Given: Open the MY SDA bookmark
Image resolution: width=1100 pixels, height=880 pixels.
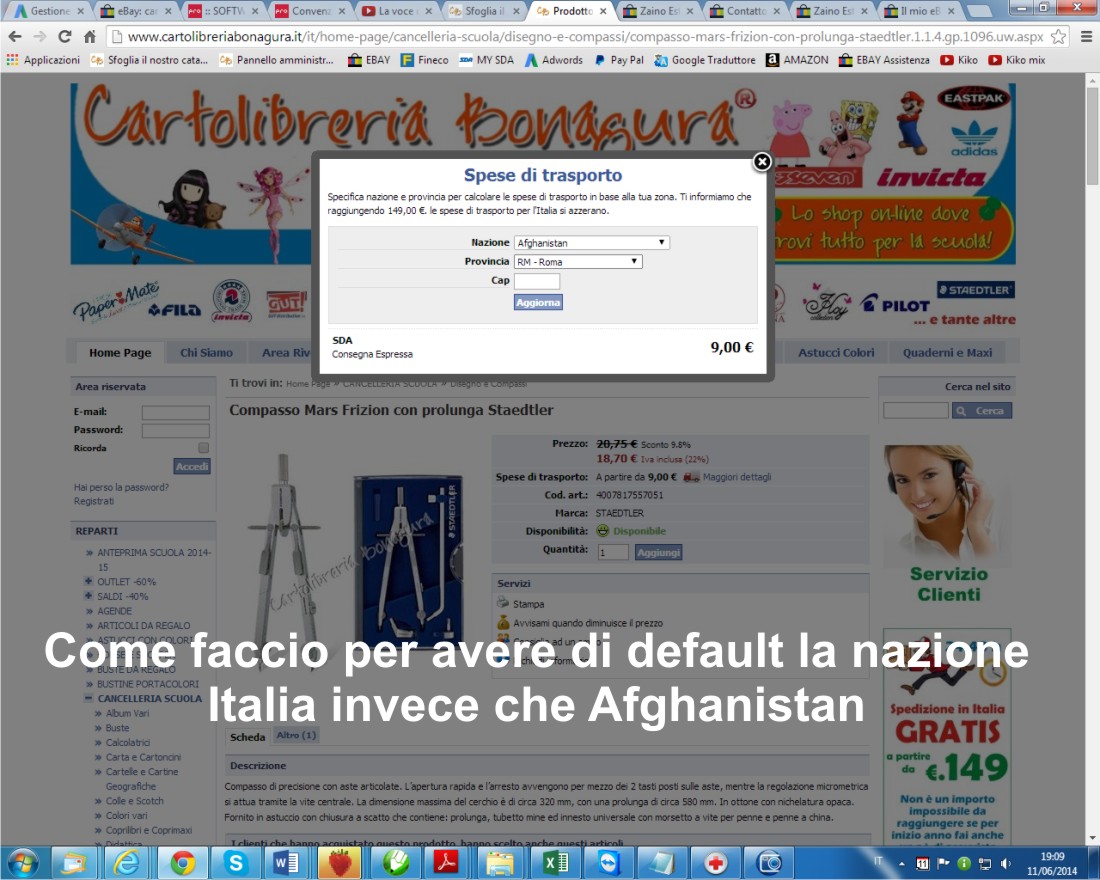Looking at the screenshot, I should pyautogui.click(x=486, y=60).
